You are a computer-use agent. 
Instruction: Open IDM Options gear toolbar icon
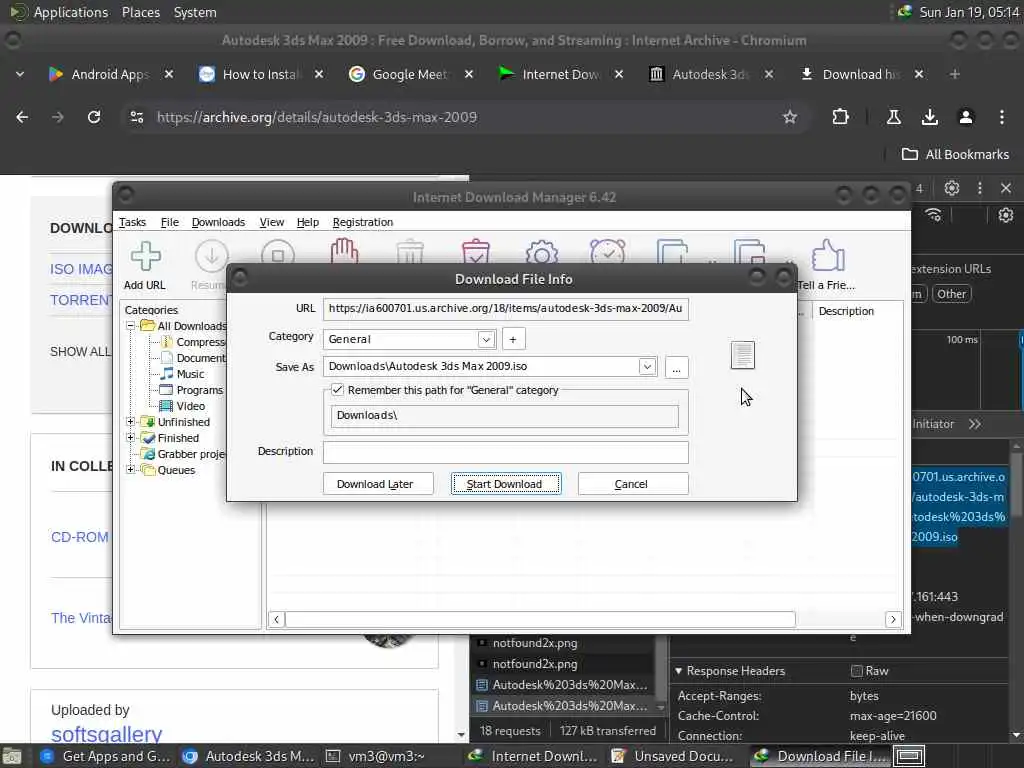pos(541,252)
